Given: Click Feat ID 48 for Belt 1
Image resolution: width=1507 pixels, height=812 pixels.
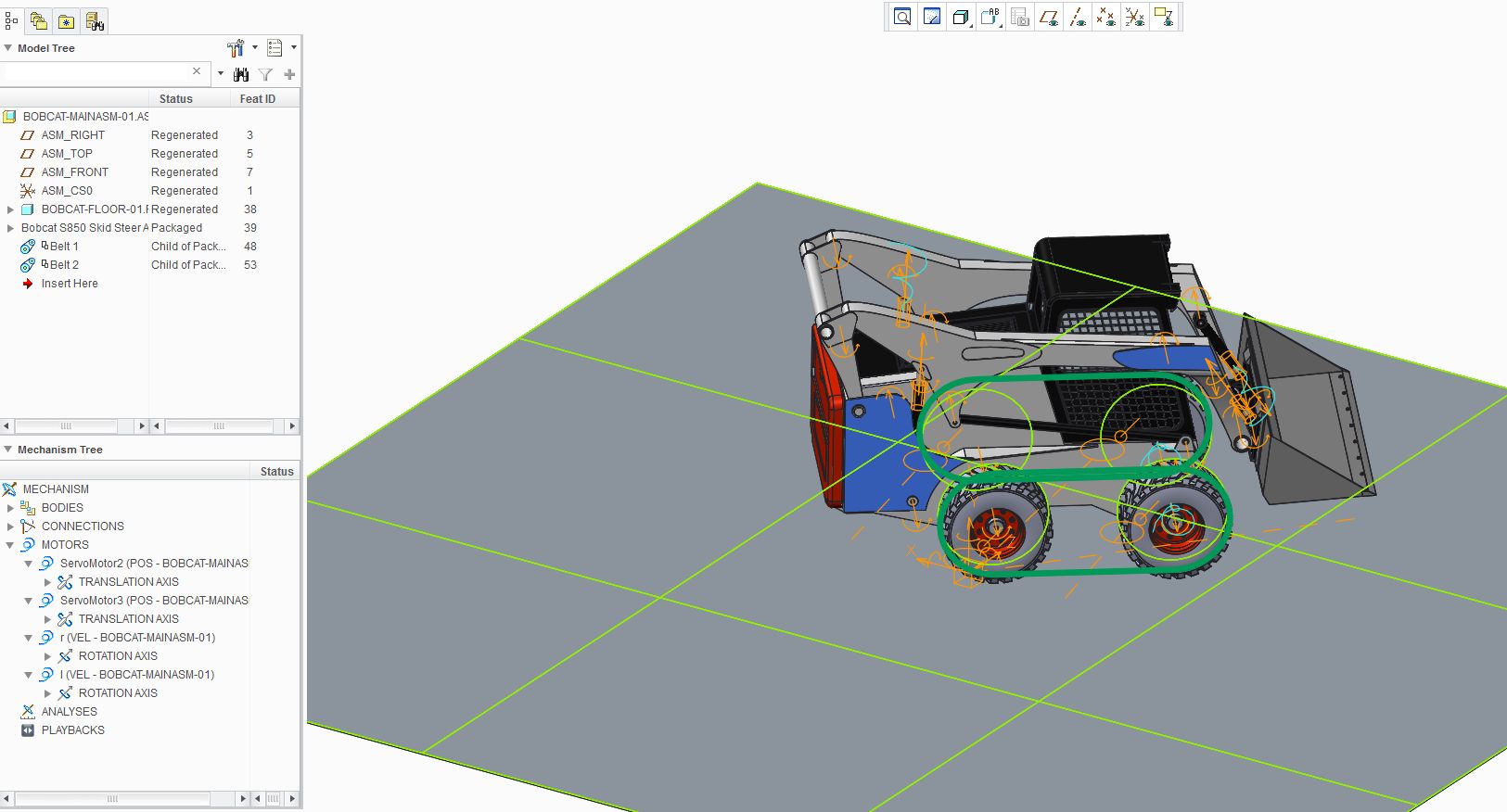Looking at the screenshot, I should click(250, 247).
